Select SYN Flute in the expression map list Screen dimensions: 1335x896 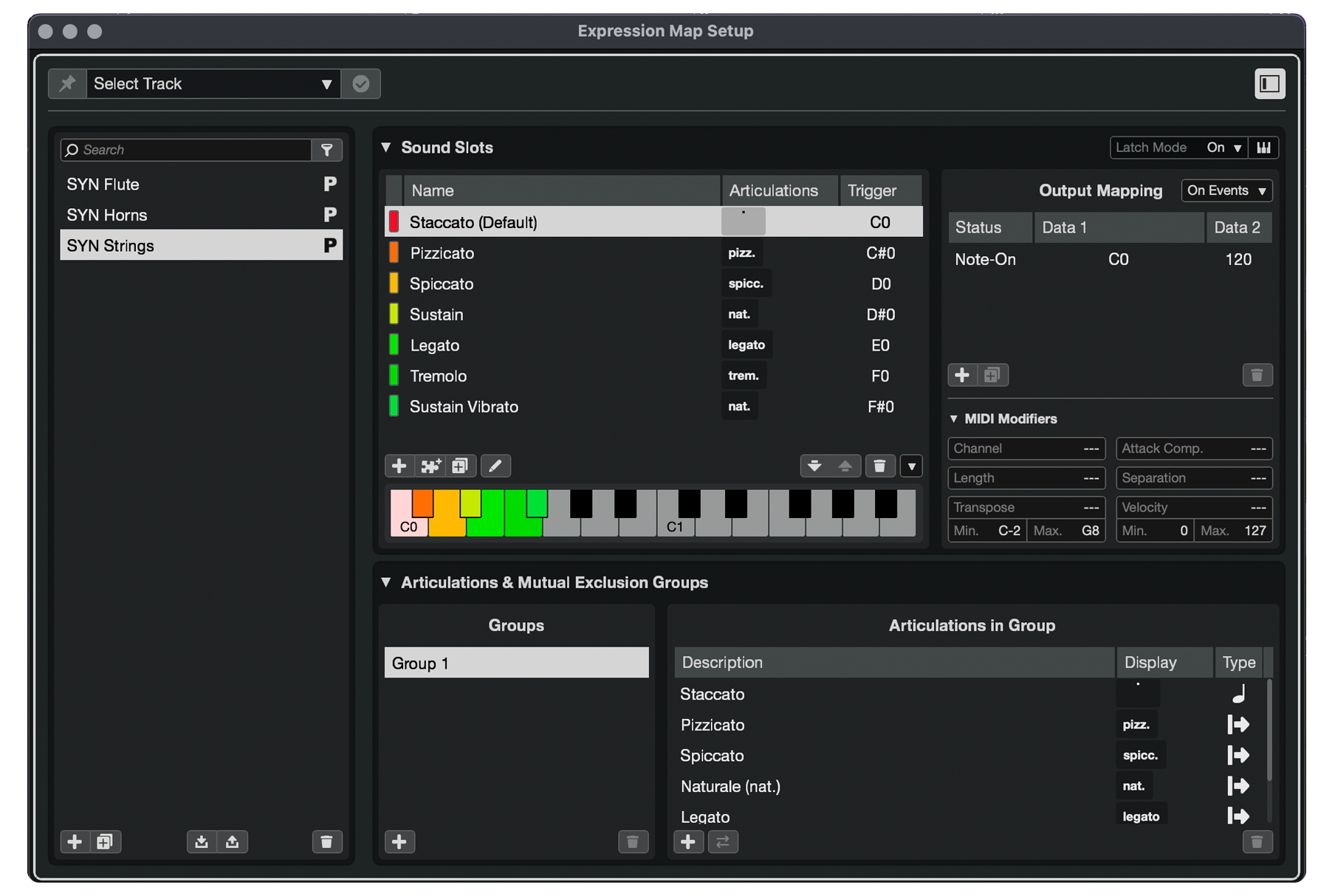point(103,185)
